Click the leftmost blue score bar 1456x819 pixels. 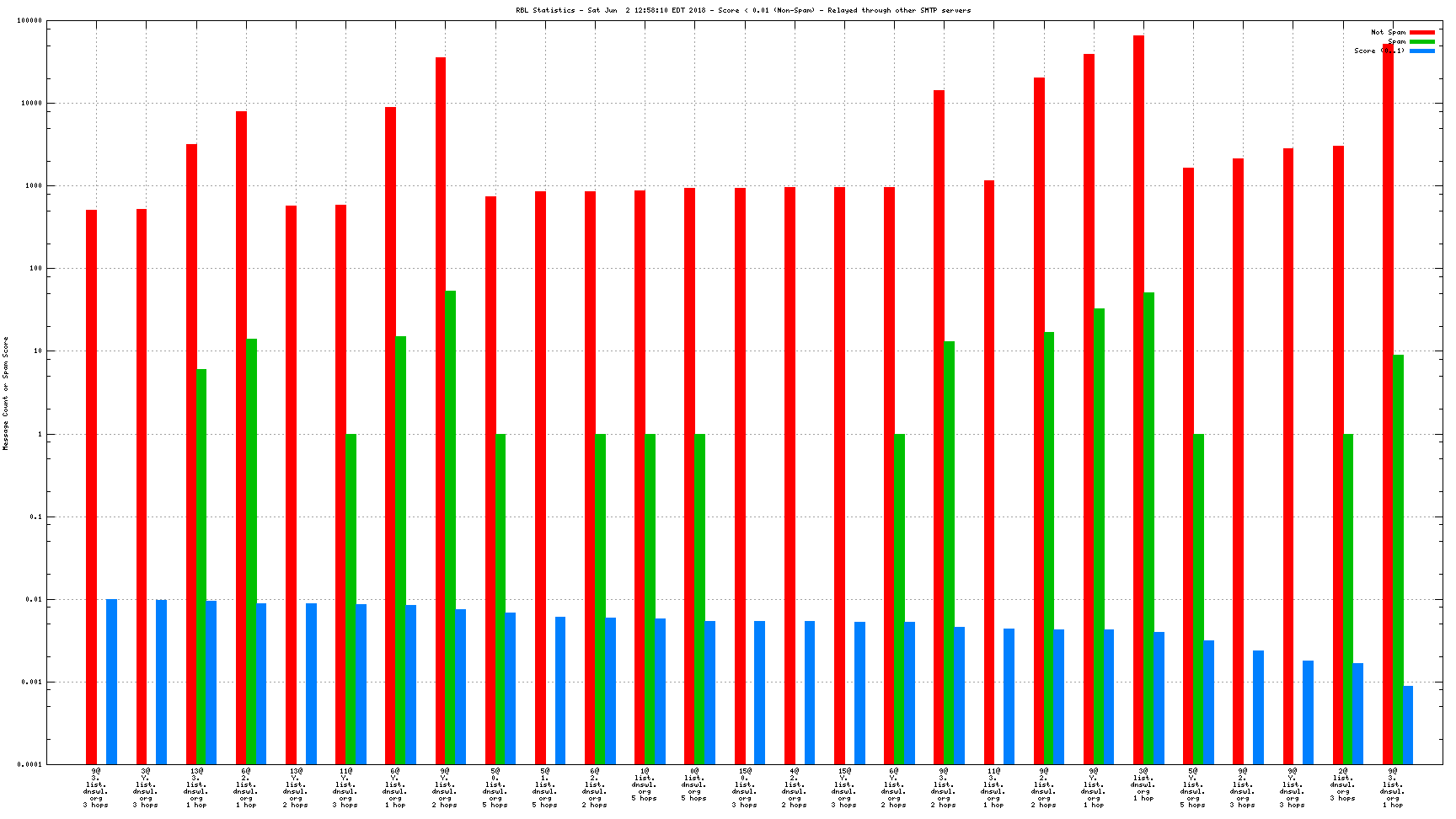pyautogui.click(x=111, y=682)
